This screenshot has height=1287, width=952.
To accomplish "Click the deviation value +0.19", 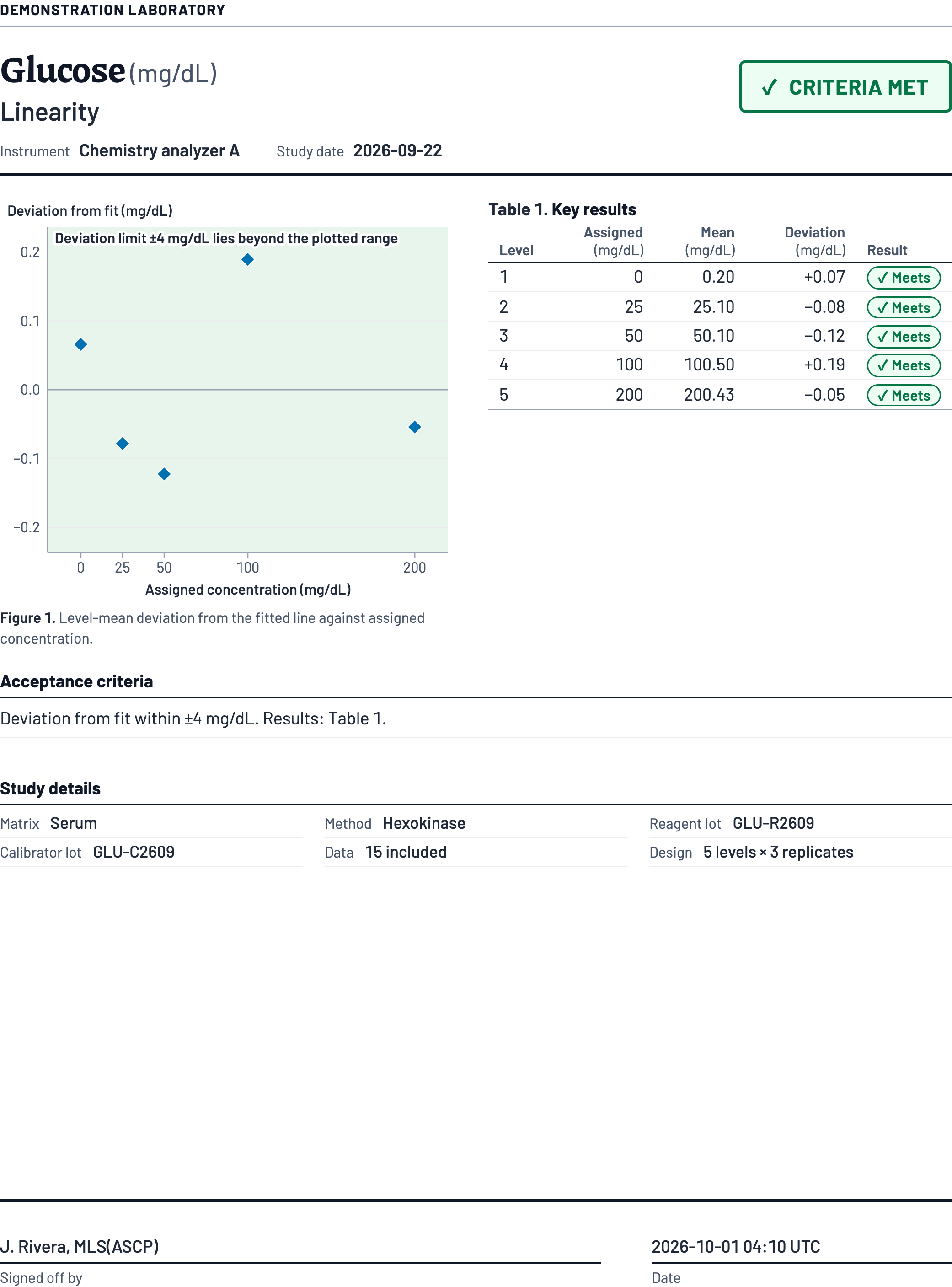I will 824,364.
